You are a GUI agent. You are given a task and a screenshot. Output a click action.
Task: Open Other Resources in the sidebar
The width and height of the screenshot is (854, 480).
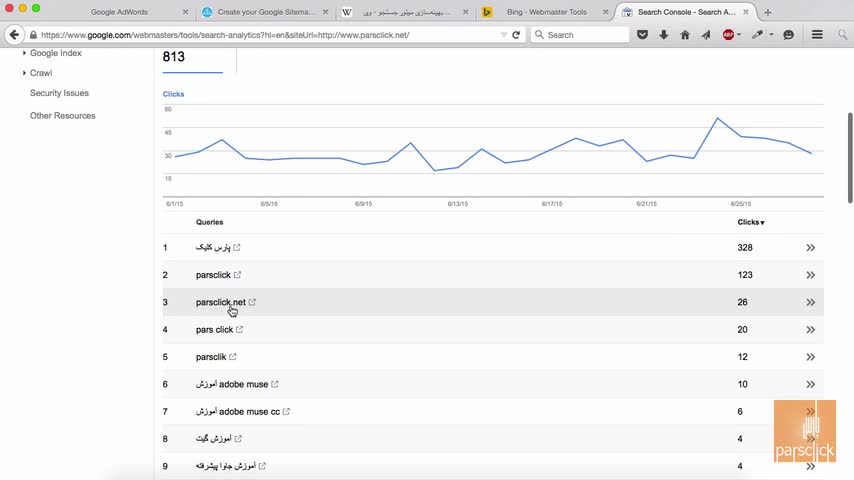(x=62, y=116)
